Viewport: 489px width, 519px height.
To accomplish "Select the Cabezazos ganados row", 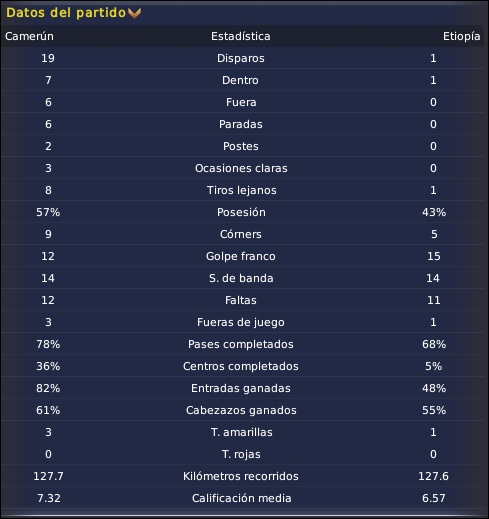I will [242, 410].
